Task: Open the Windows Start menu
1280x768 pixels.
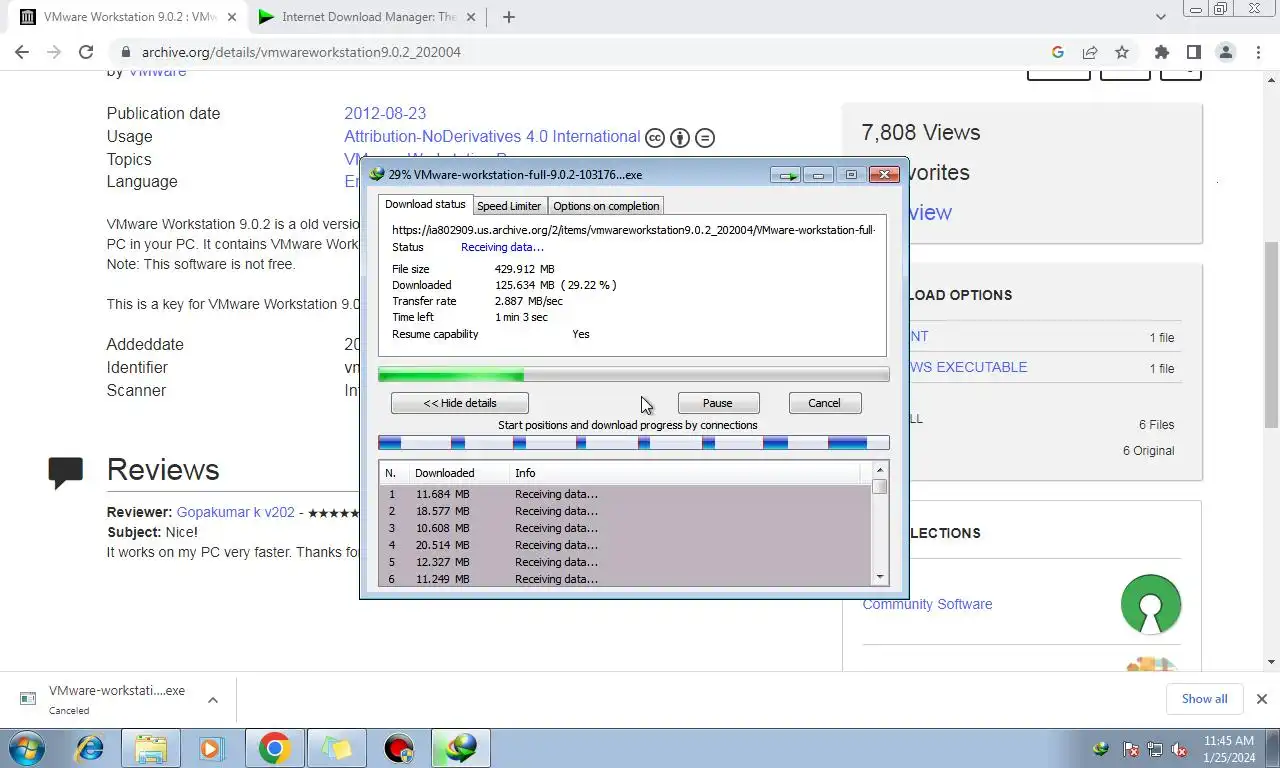Action: (27, 748)
